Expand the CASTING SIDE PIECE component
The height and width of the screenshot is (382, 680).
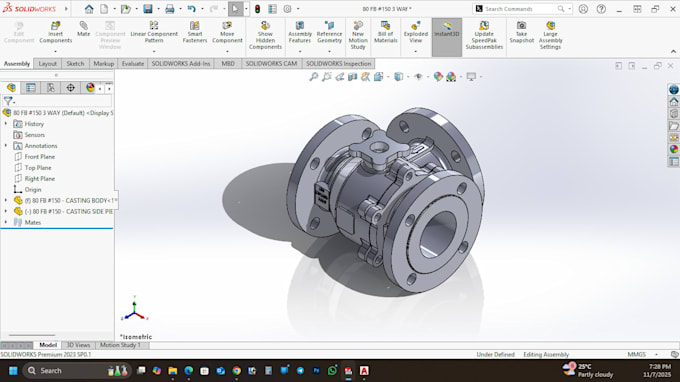[6, 211]
